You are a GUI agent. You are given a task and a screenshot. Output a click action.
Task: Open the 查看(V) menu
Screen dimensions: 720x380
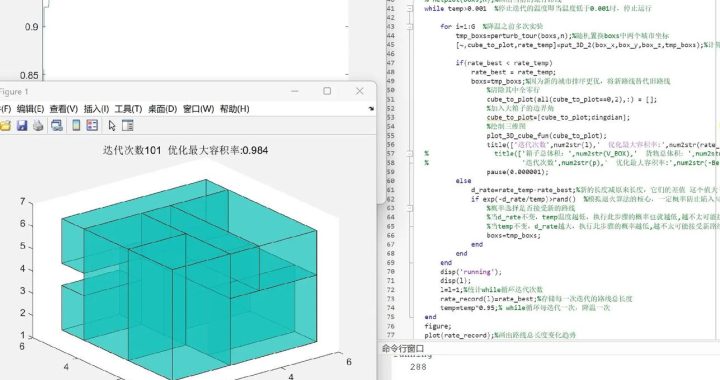pos(64,109)
